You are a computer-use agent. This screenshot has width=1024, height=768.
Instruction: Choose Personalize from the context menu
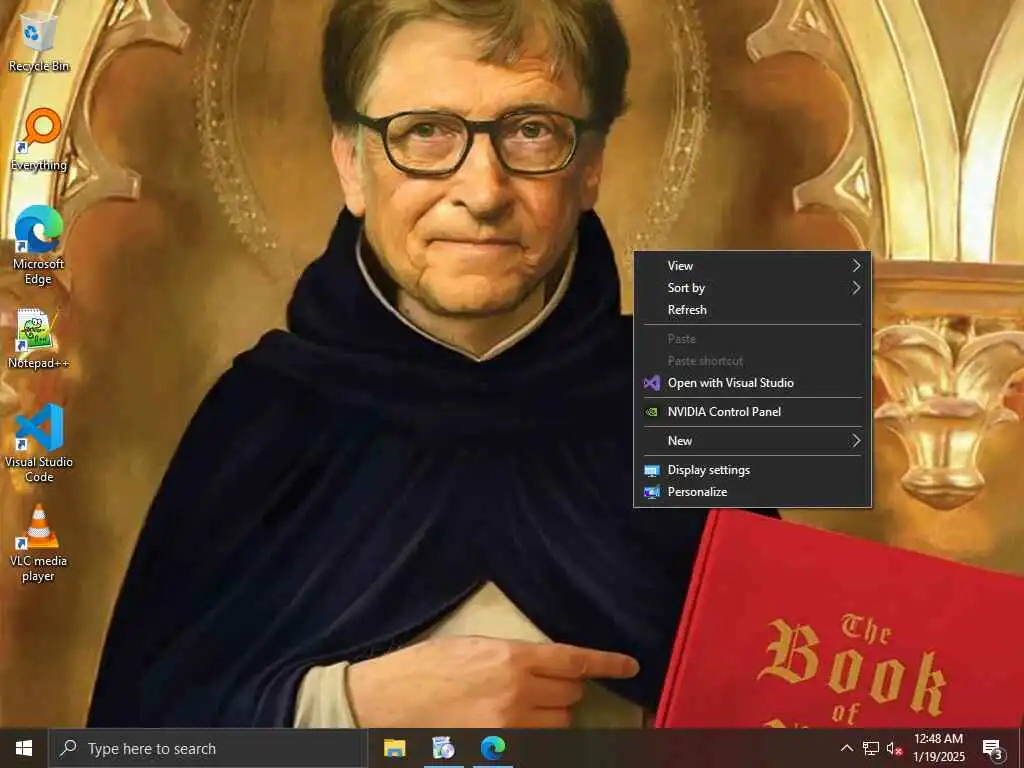(752, 492)
